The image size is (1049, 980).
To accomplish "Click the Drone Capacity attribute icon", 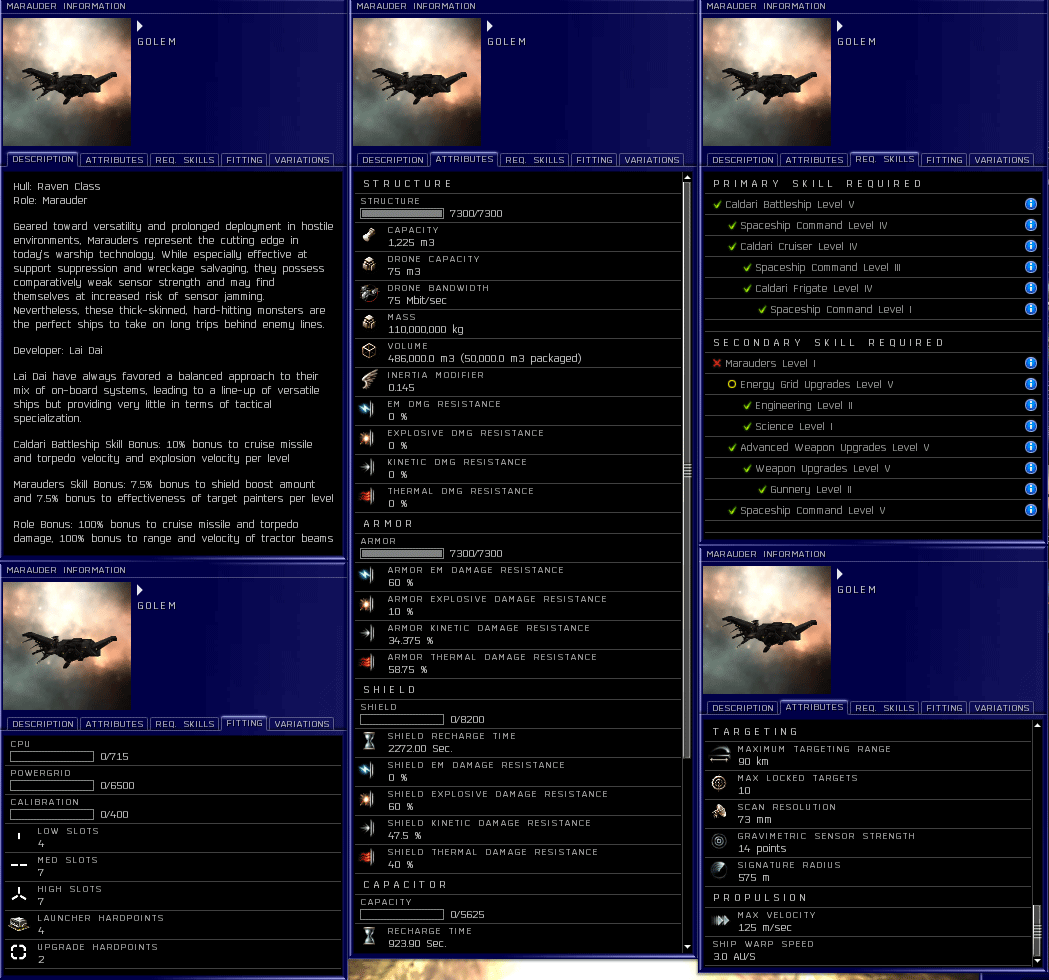I will point(369,264).
